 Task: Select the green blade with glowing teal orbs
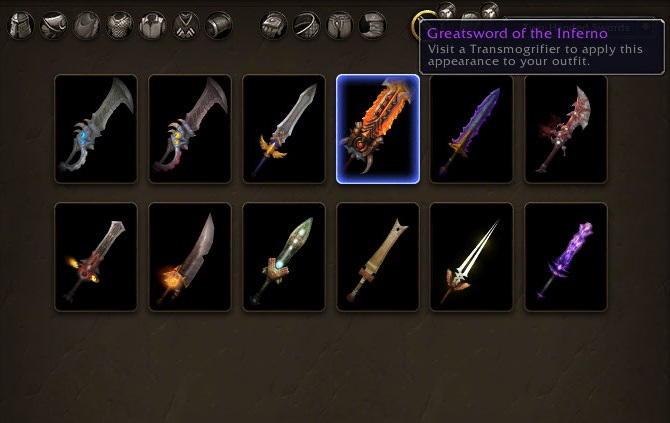284,257
